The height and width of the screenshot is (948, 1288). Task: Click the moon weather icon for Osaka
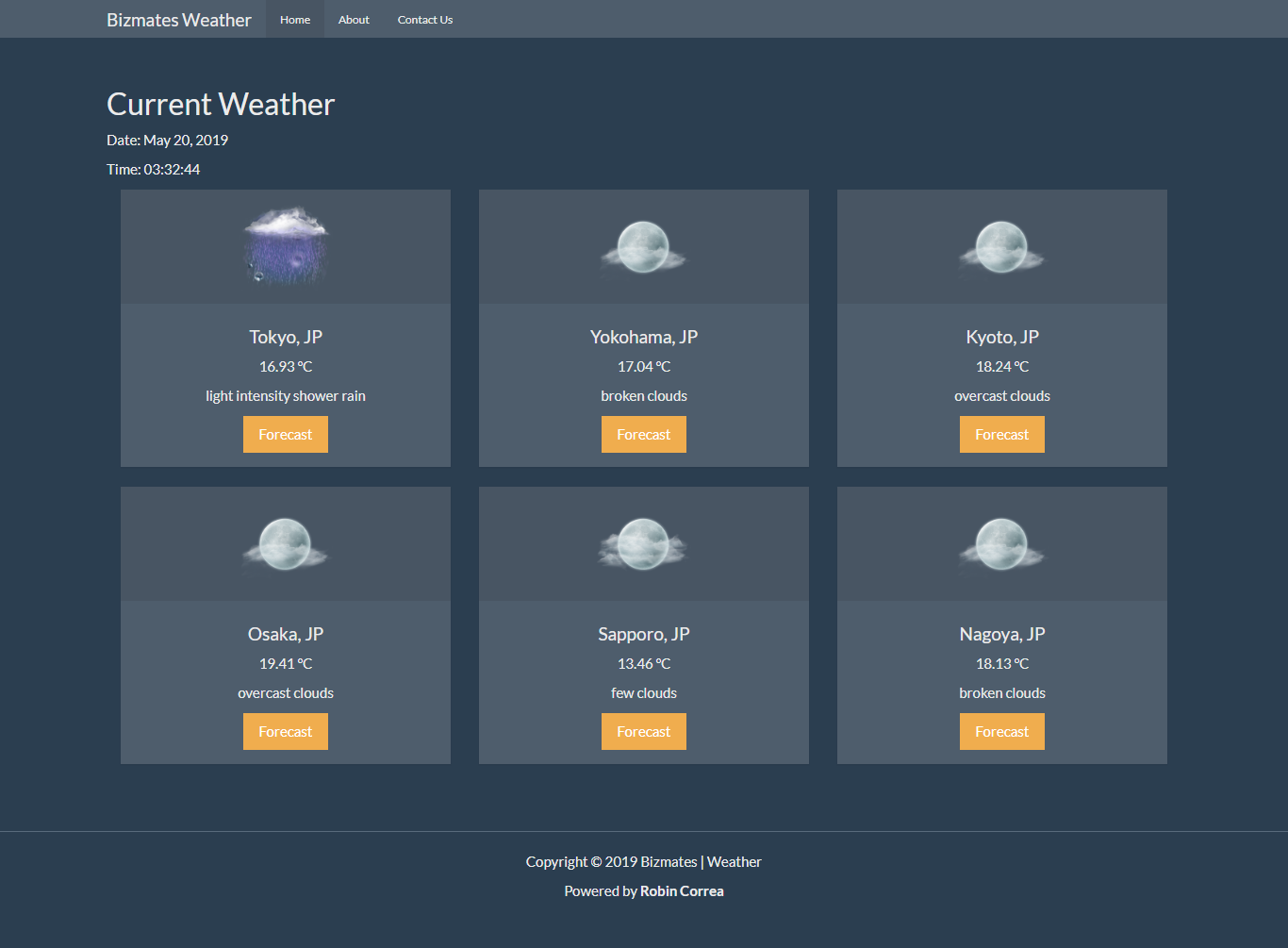coord(285,544)
